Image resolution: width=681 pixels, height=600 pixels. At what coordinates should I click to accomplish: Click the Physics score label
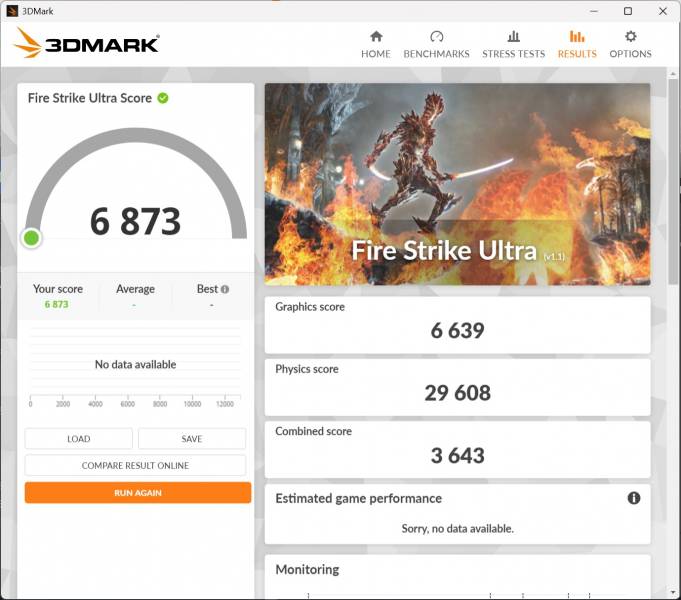click(x=307, y=369)
